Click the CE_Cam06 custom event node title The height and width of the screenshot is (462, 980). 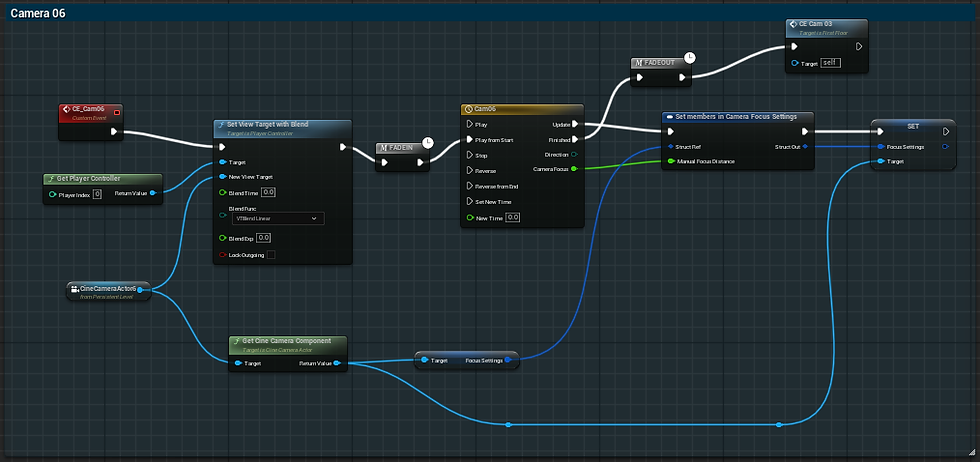(88, 109)
